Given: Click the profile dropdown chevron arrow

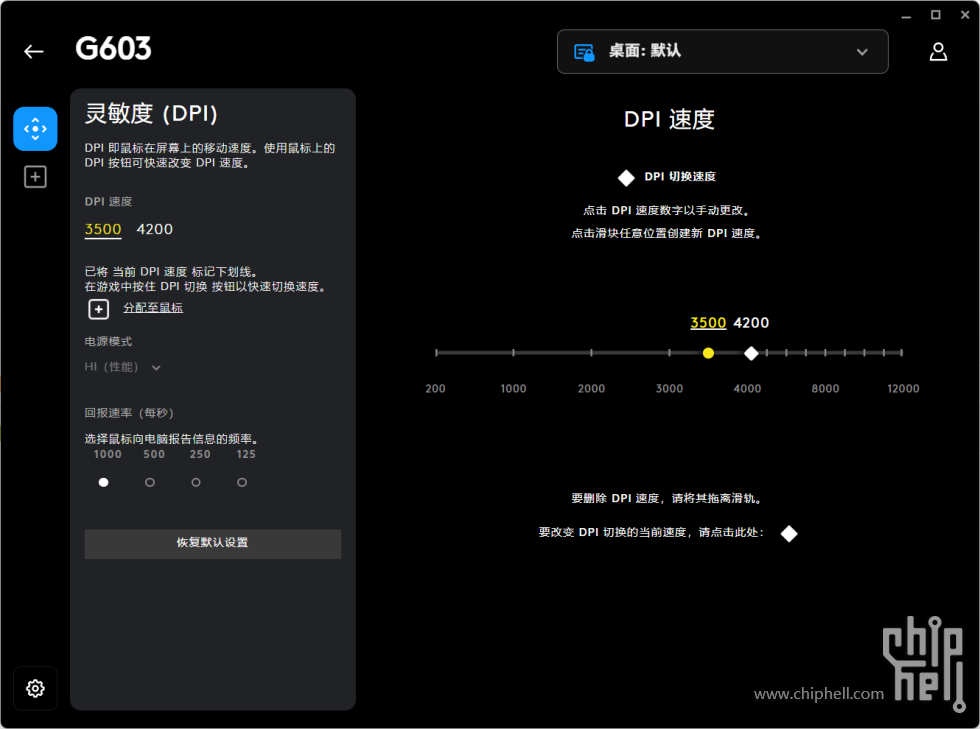Looking at the screenshot, I should tap(862, 52).
